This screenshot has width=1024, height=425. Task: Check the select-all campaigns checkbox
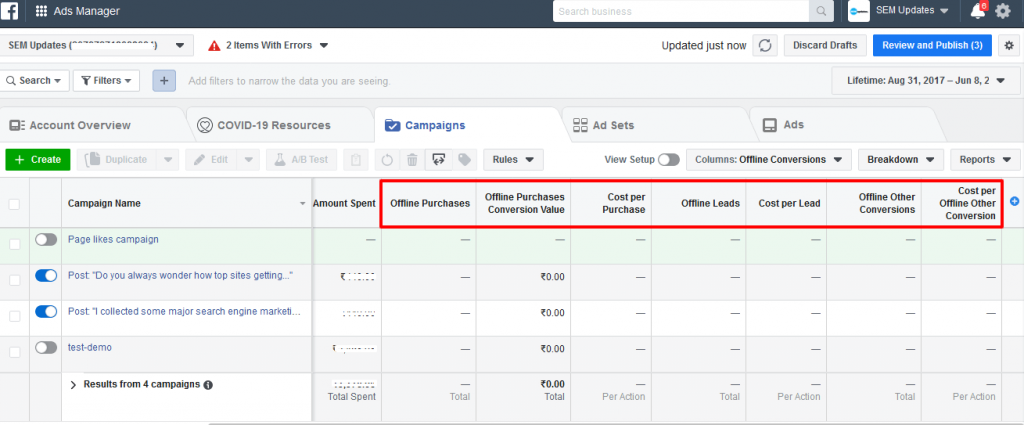click(14, 204)
